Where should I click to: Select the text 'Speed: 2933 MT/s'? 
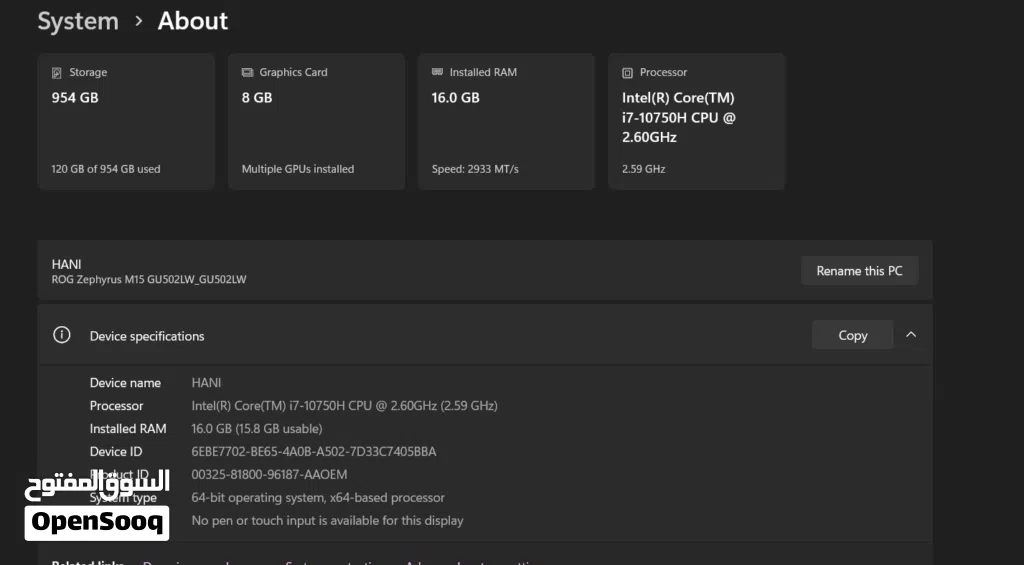click(x=475, y=169)
